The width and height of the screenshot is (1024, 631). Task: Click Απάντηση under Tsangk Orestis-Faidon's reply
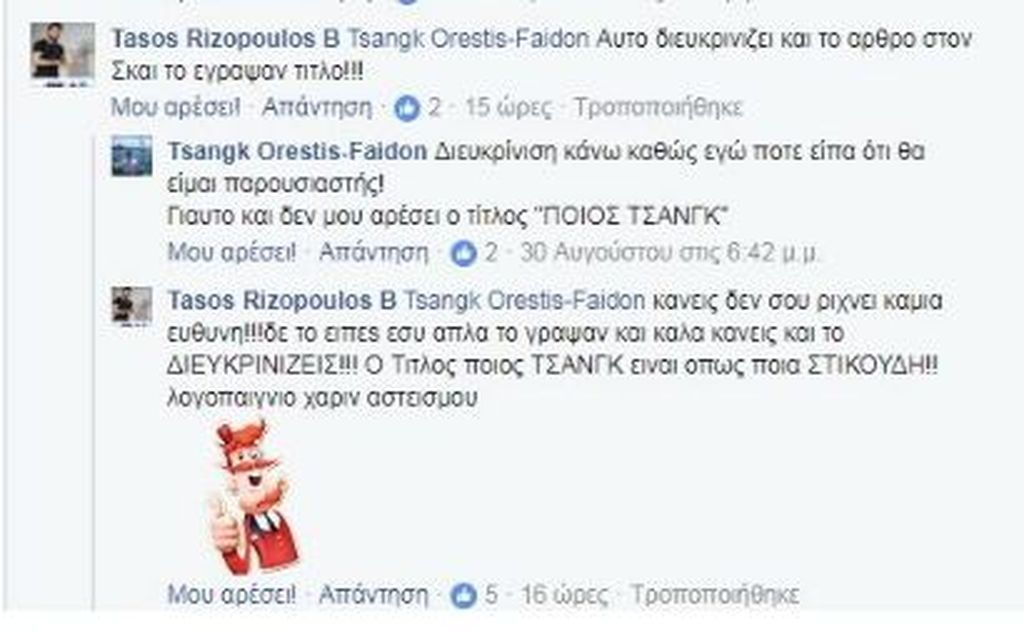pyautogui.click(x=374, y=252)
